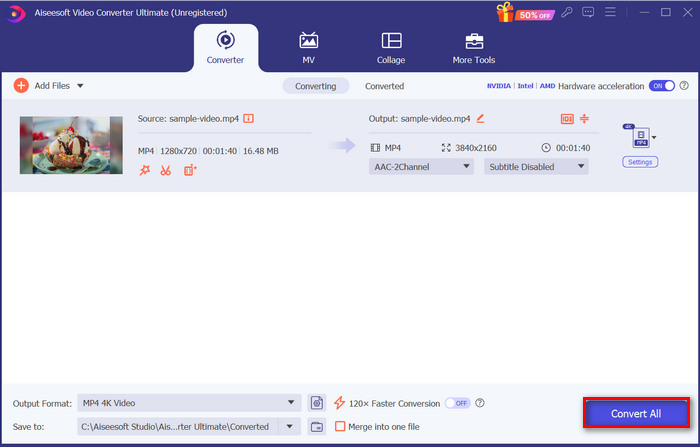This screenshot has width=700, height=447.
Task: Open AAC-2Channel audio track dropdown
Action: tap(421, 167)
